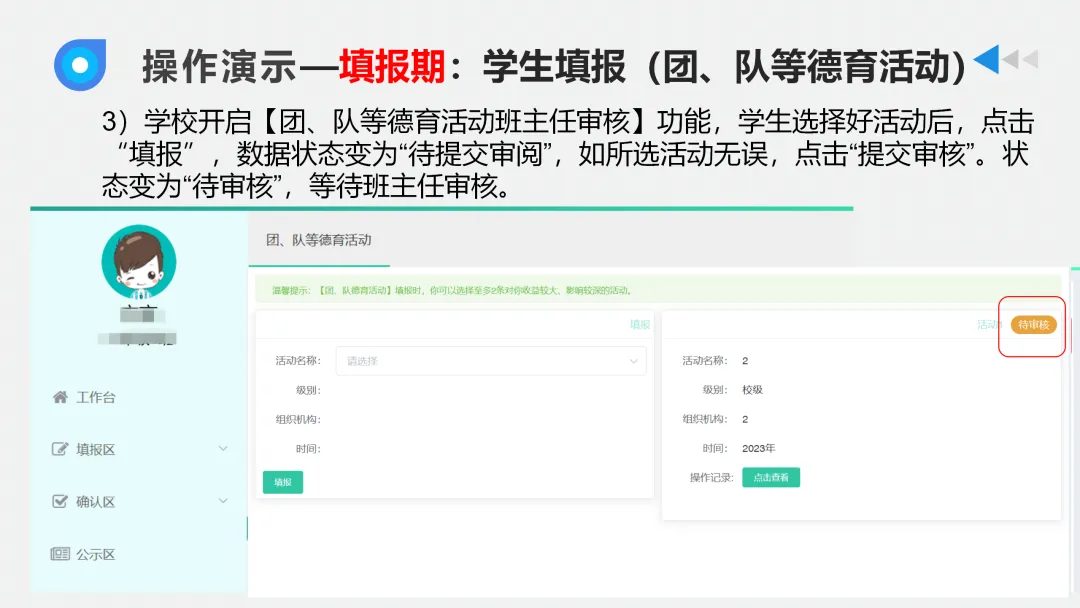Click the 填报 link above the form

click(640, 324)
